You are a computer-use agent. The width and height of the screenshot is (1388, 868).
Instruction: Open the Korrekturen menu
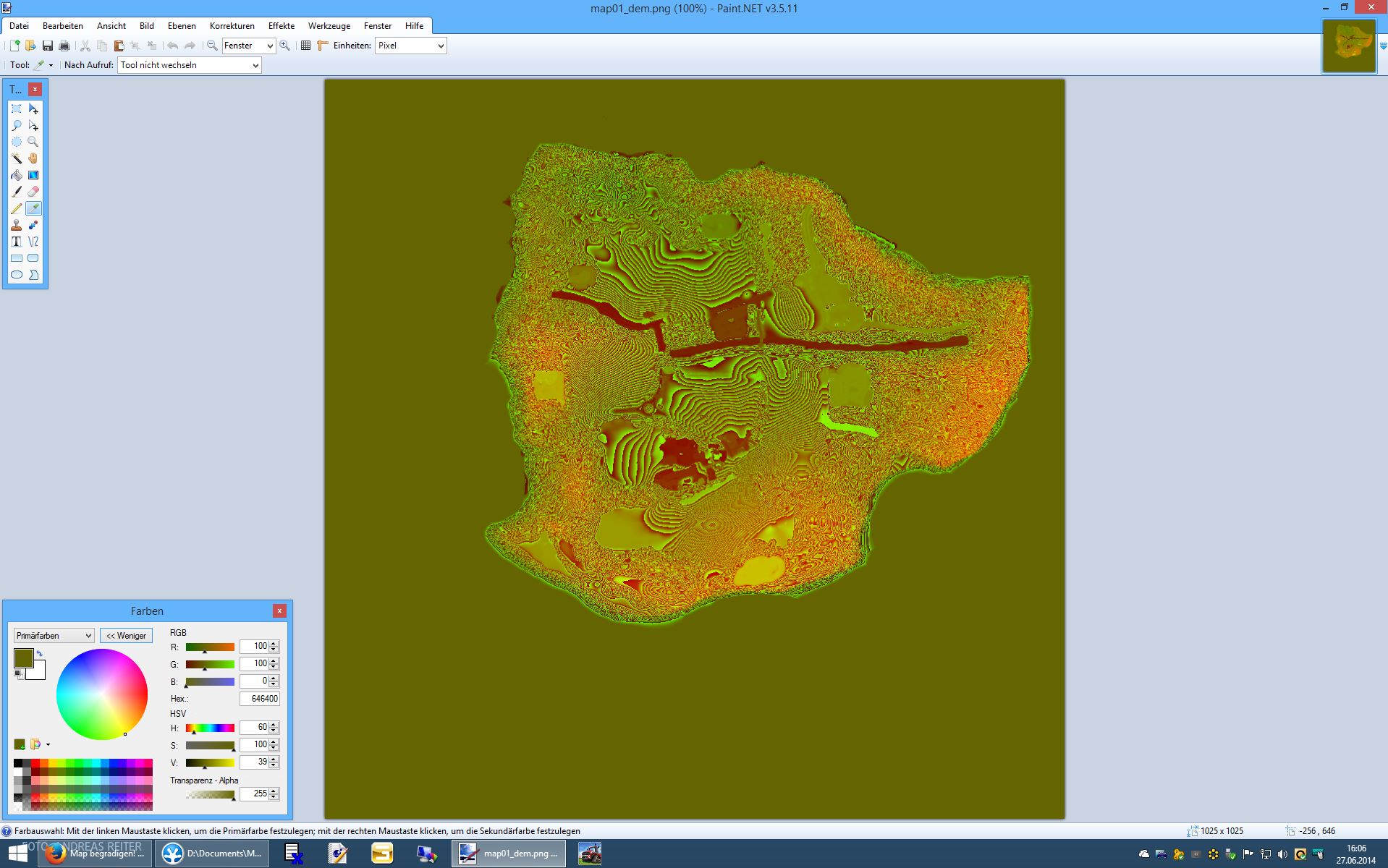coord(232,26)
